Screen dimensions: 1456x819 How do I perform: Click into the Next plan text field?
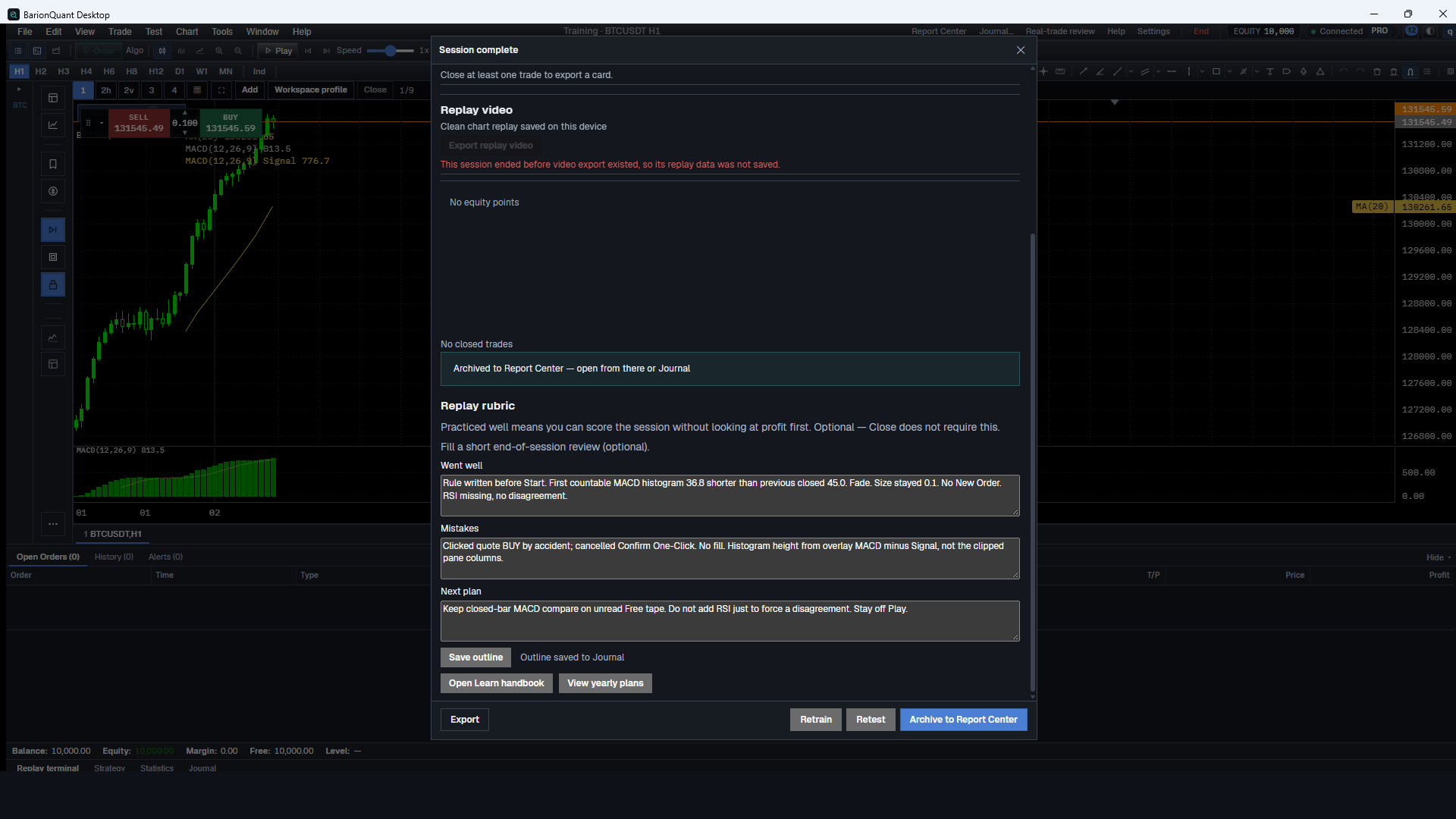coord(730,621)
